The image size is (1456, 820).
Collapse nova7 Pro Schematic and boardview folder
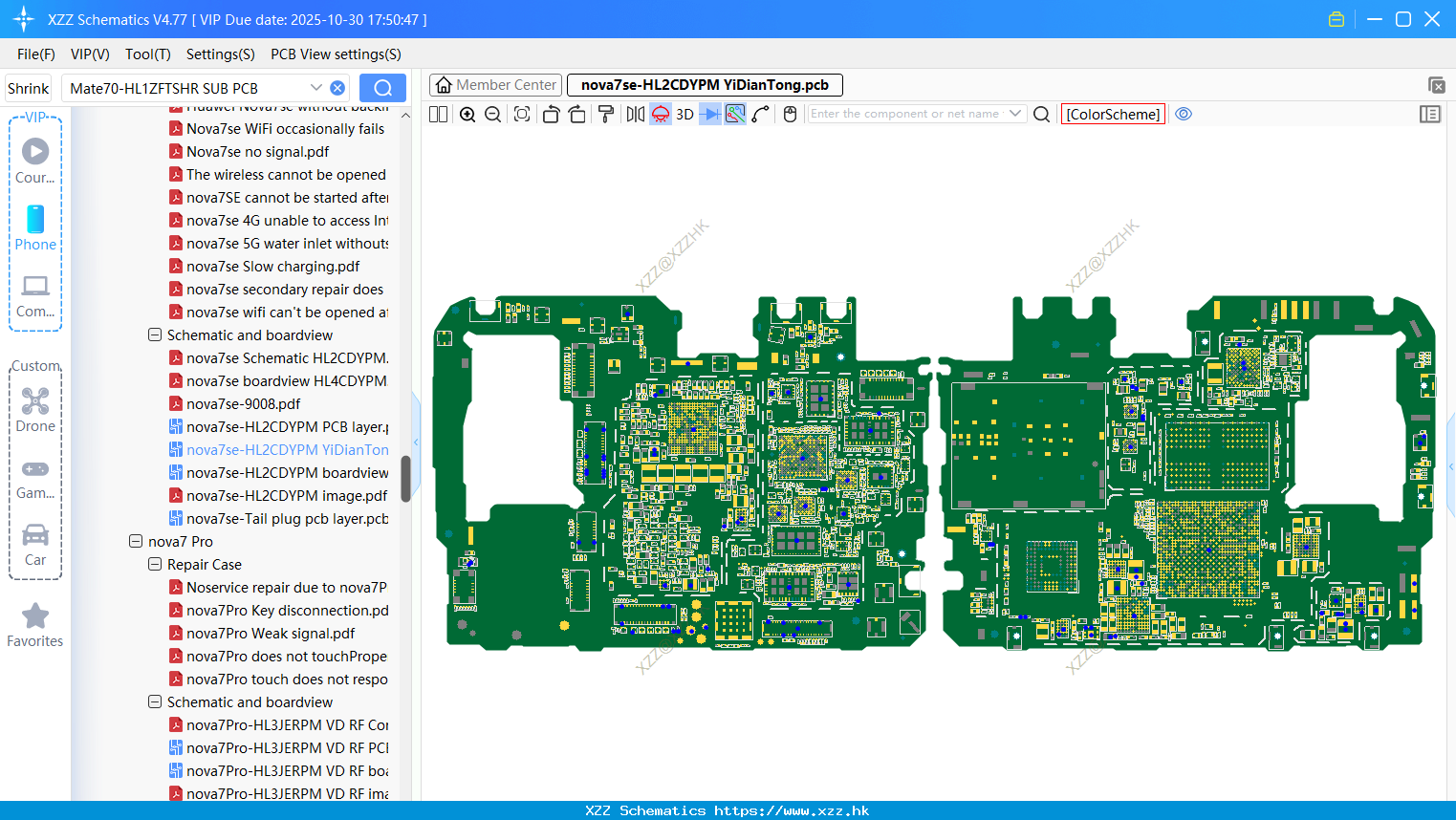coord(155,702)
